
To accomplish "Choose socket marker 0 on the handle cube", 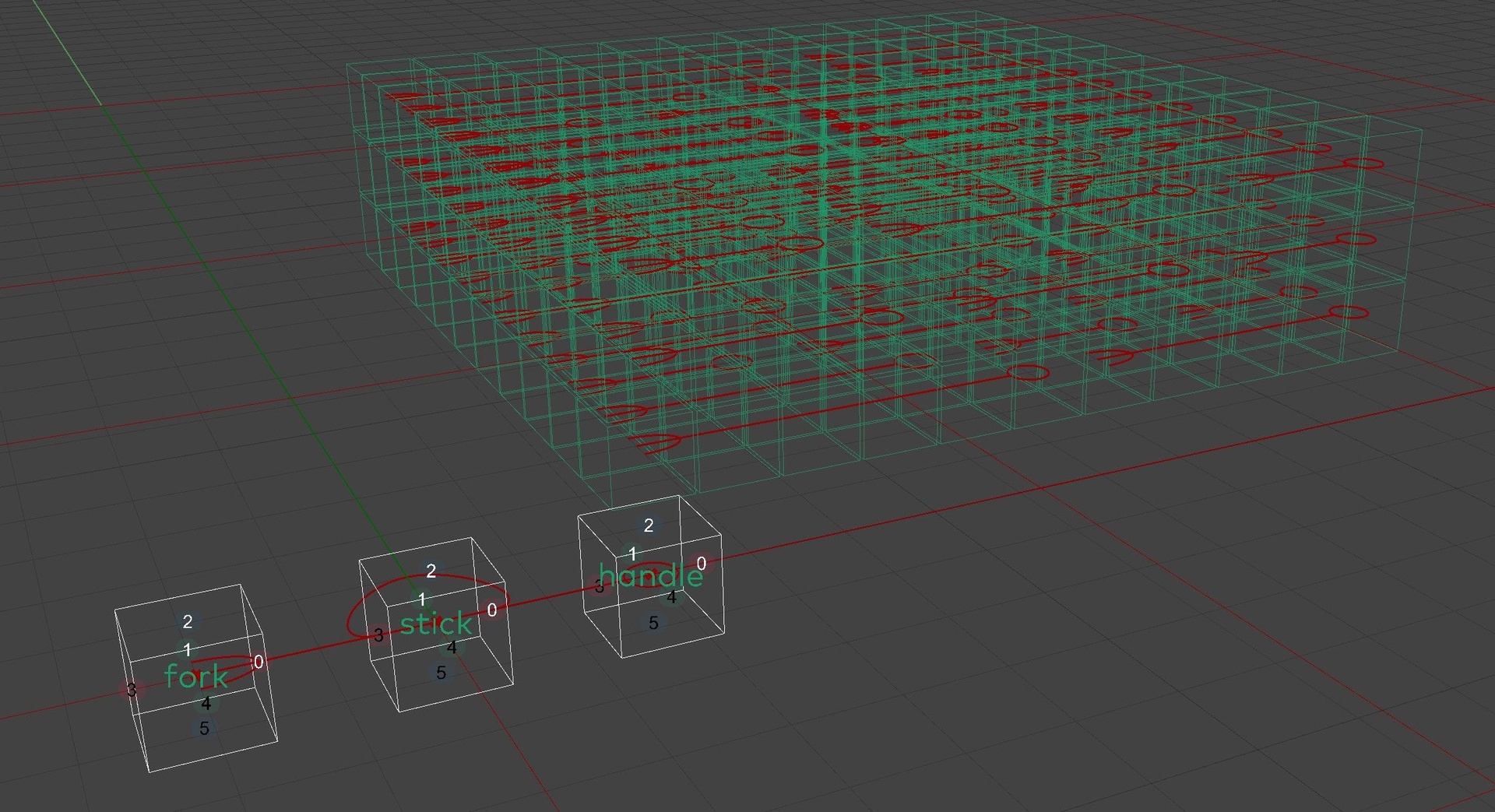I will (x=702, y=563).
